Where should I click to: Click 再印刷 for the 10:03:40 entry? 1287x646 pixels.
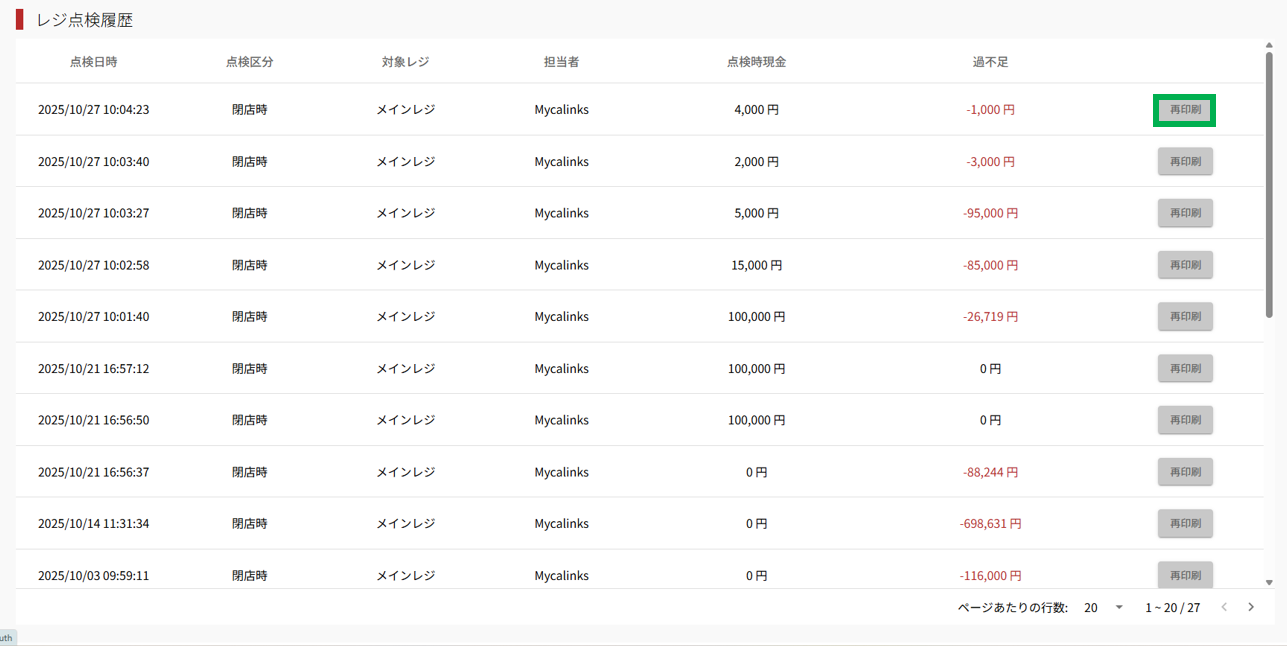(x=1185, y=162)
